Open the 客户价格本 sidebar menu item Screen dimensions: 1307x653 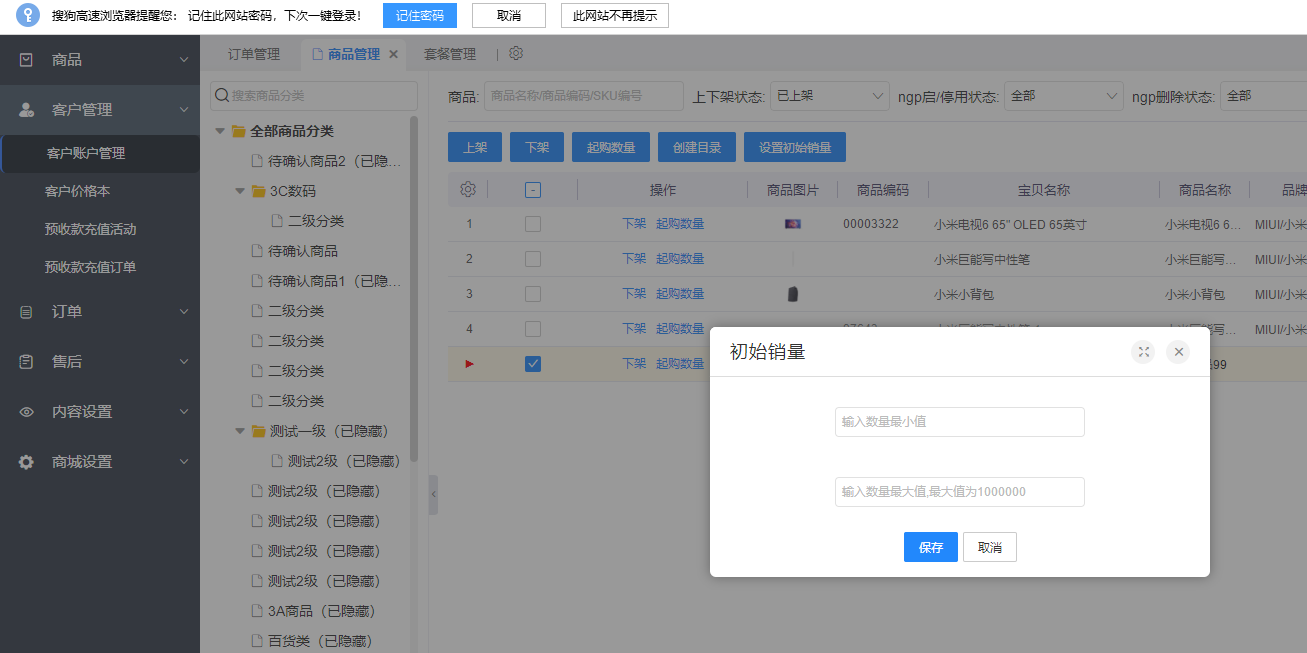click(78, 191)
